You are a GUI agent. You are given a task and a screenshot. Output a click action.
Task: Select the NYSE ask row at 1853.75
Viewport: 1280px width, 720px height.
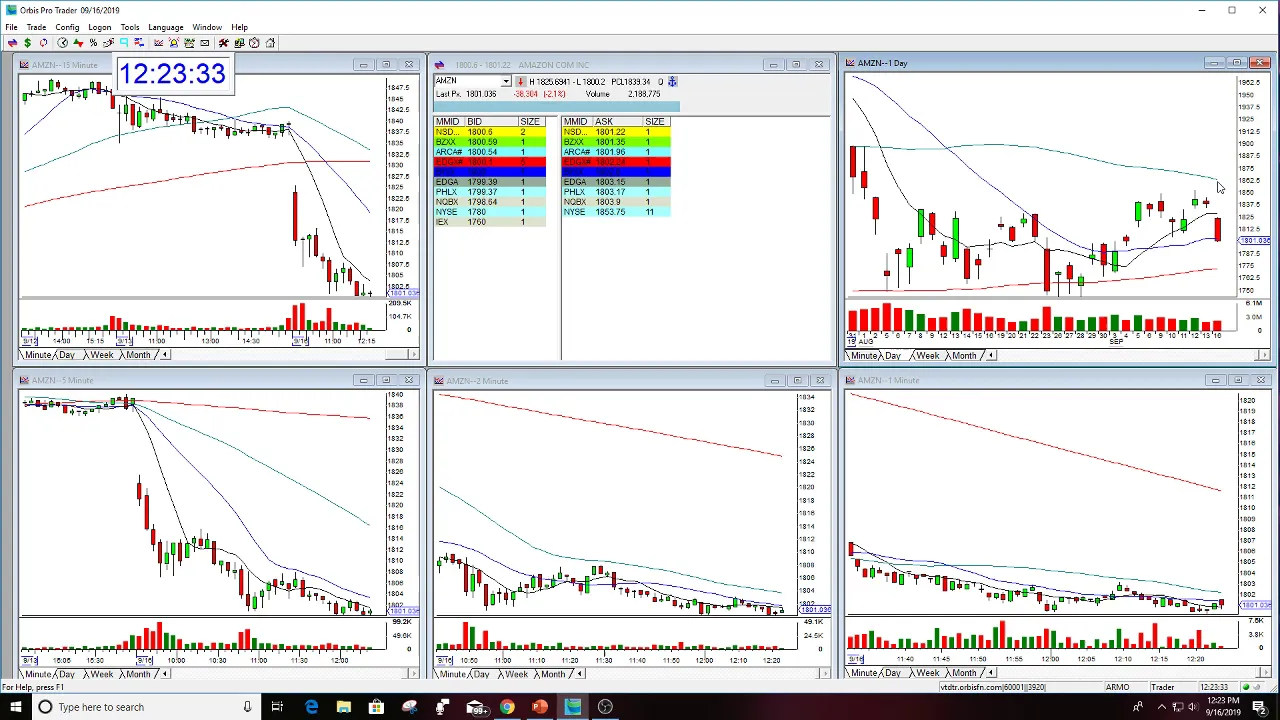point(617,212)
